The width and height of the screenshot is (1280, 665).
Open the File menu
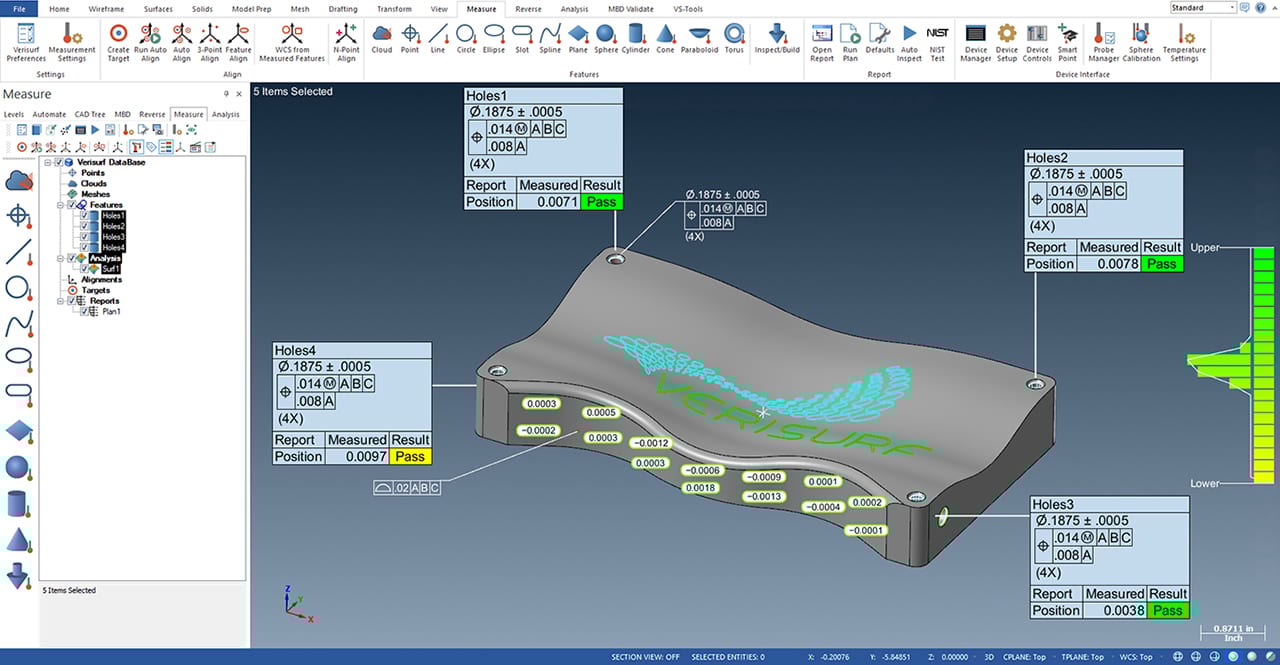coord(18,8)
